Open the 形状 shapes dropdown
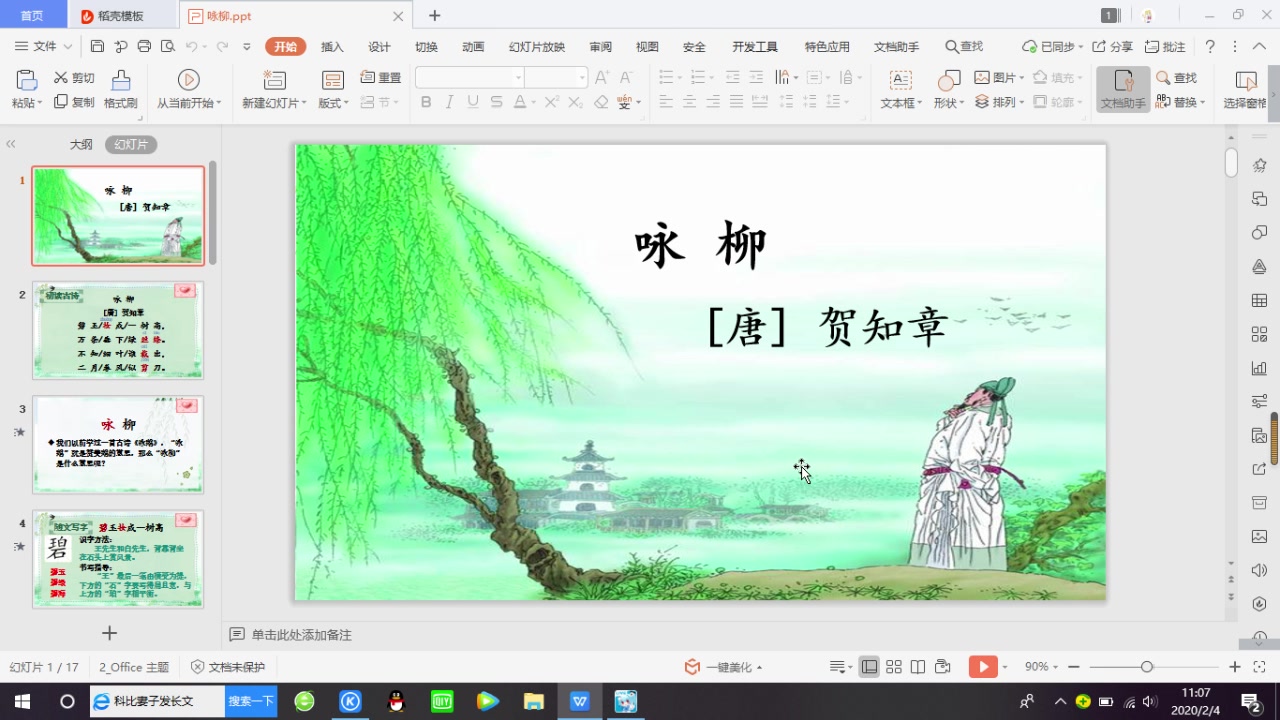The width and height of the screenshot is (1280, 720). click(x=949, y=103)
